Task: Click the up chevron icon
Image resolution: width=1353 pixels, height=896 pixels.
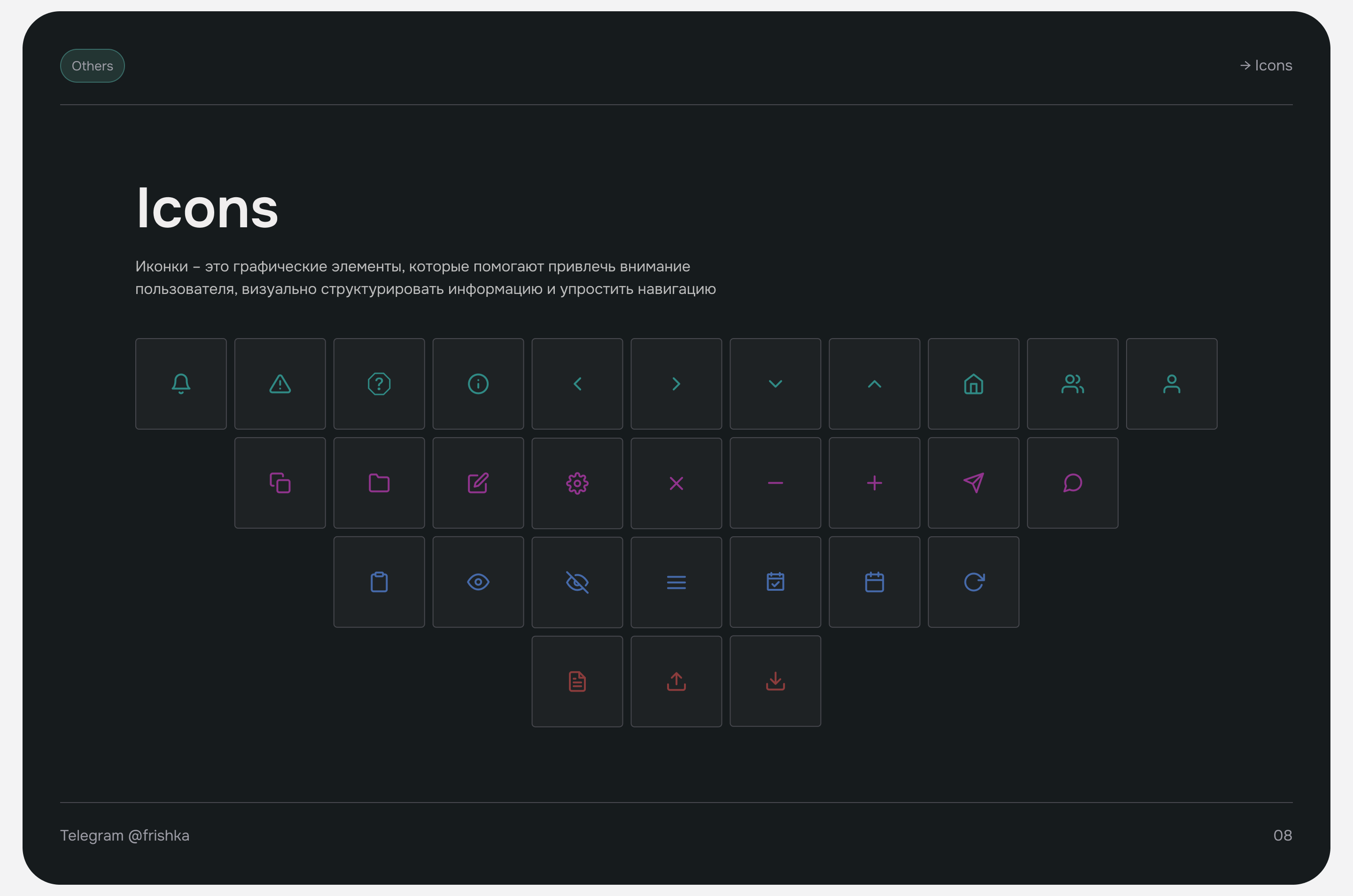Action: [x=874, y=383]
